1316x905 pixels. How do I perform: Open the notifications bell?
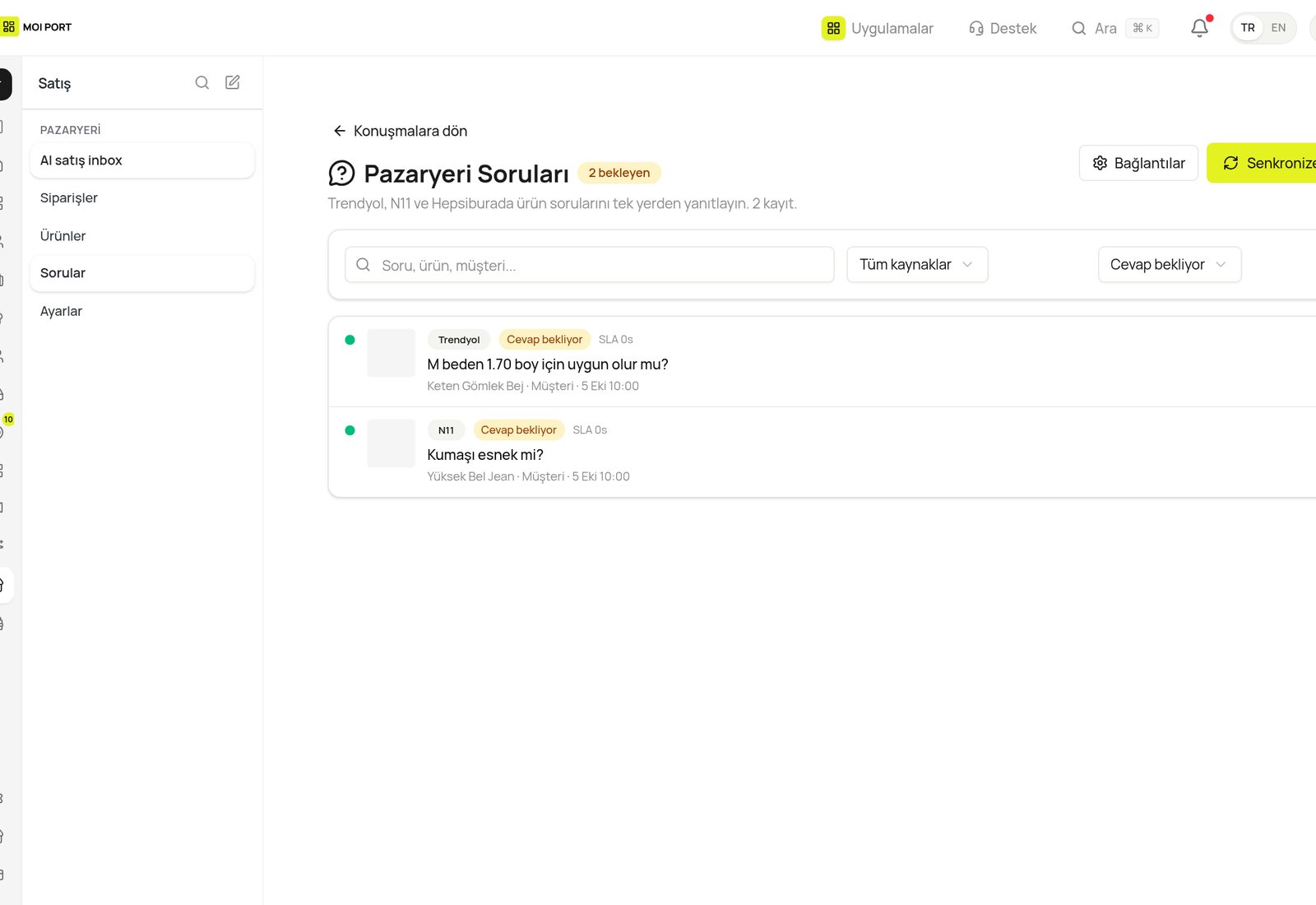pos(1200,28)
